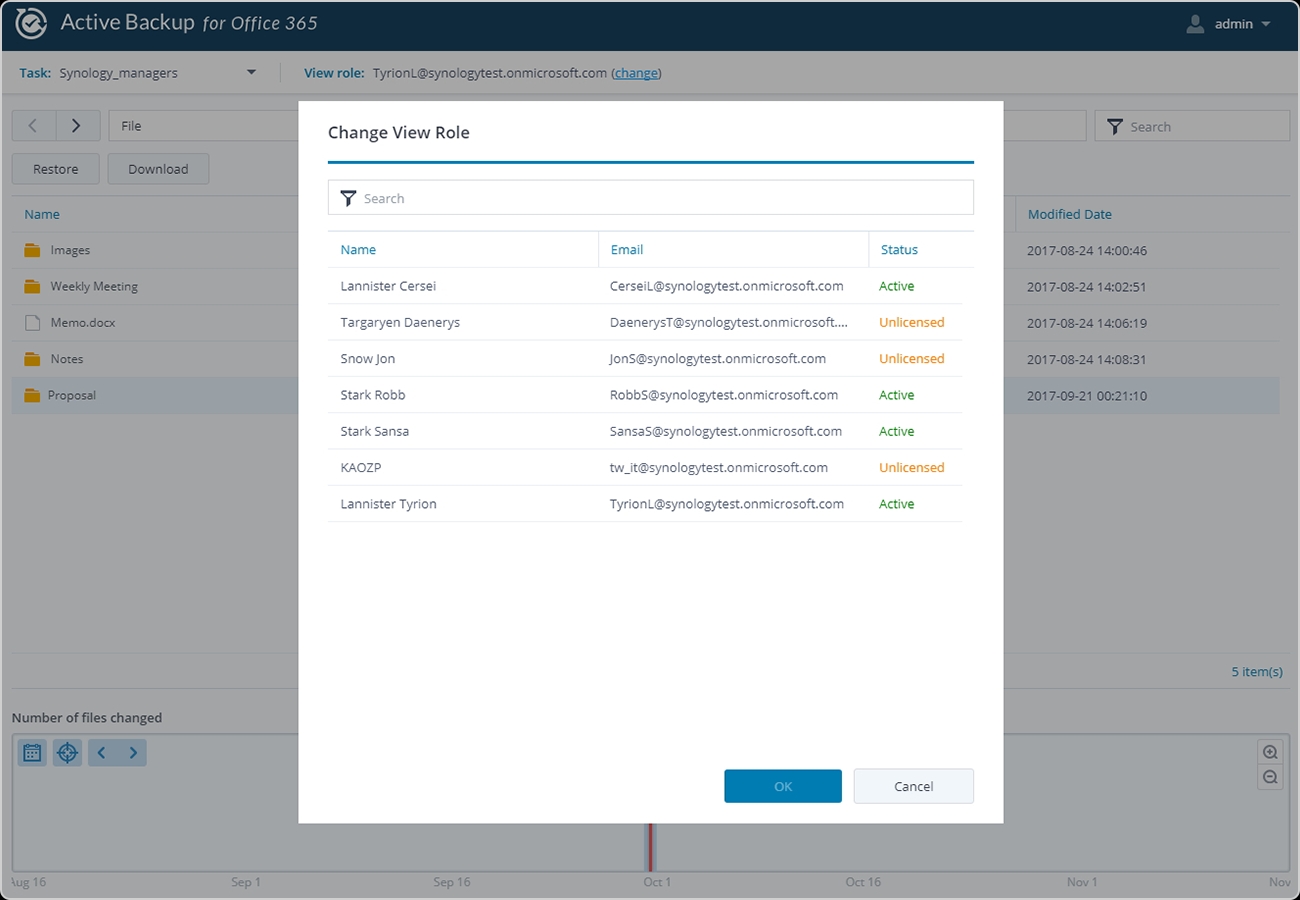Select Lannister Tyrion user row
The height and width of the screenshot is (900, 1300).
pyautogui.click(x=645, y=504)
